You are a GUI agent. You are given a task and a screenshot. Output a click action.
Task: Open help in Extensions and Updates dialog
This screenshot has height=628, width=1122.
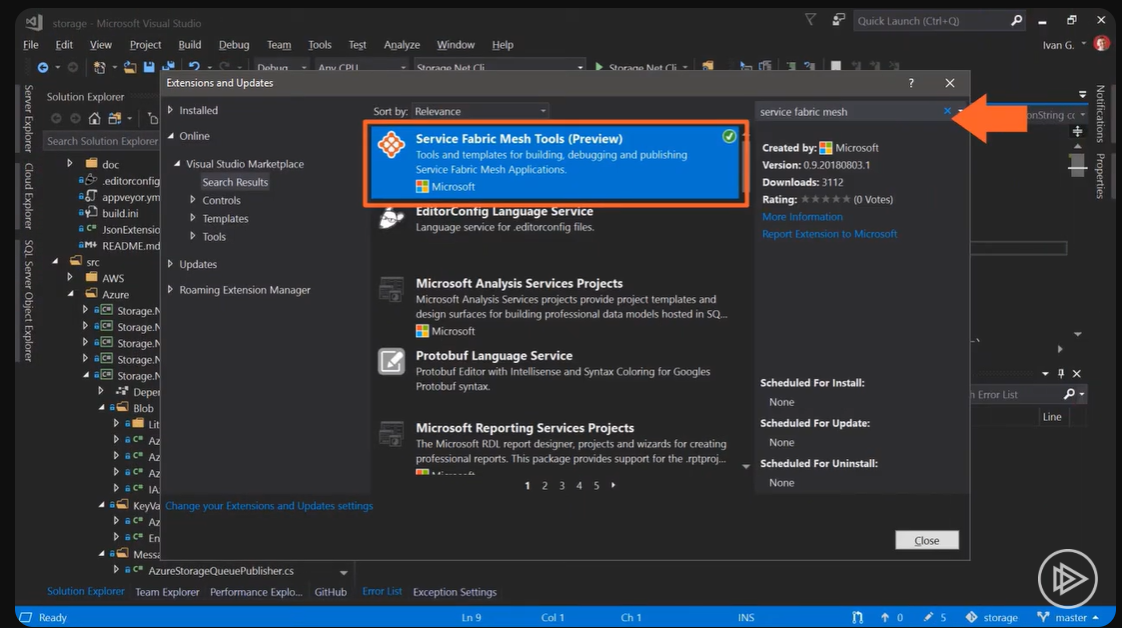tap(911, 83)
